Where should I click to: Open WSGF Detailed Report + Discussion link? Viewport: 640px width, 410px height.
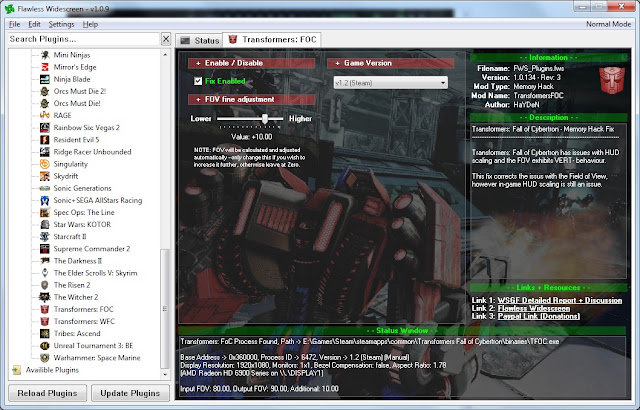pyautogui.click(x=560, y=300)
